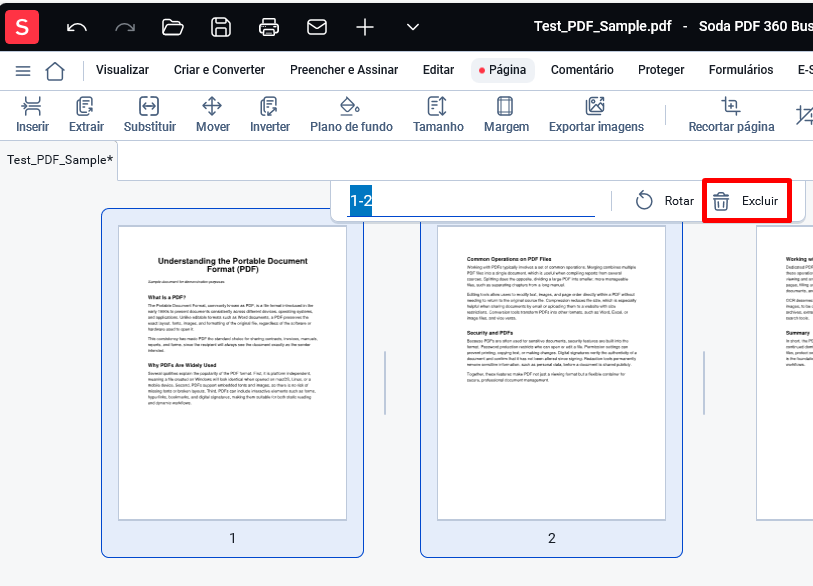Select the partially visible page 3 thumbnail
The image size is (813, 586).
[x=784, y=372]
